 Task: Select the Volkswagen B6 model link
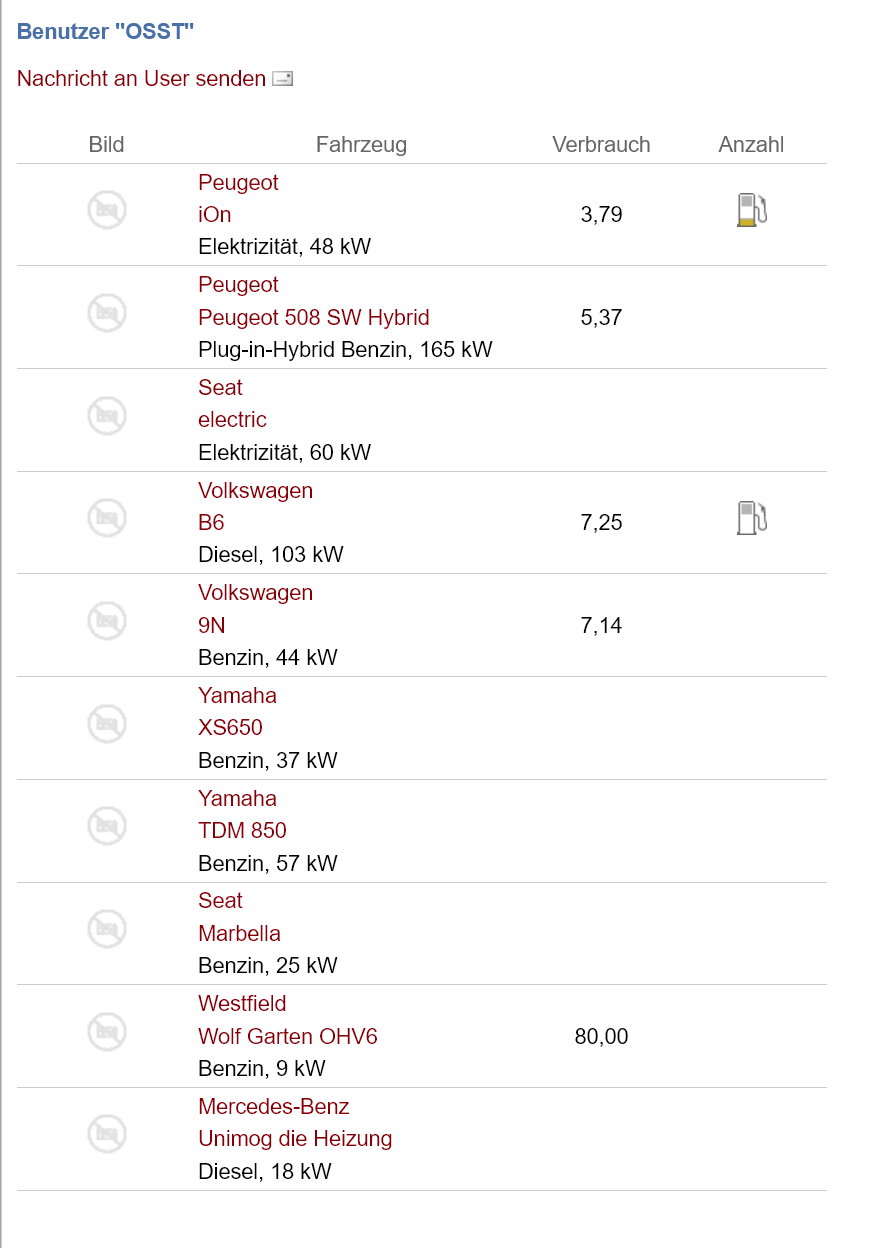pos(211,523)
